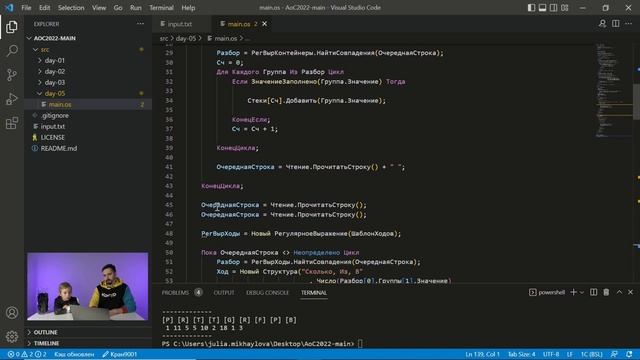Open the Run menu

pos(136,8)
